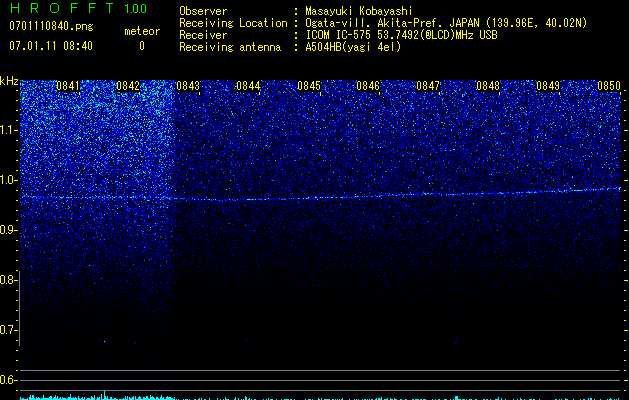Click the 0847 time marker

[x=428, y=86]
